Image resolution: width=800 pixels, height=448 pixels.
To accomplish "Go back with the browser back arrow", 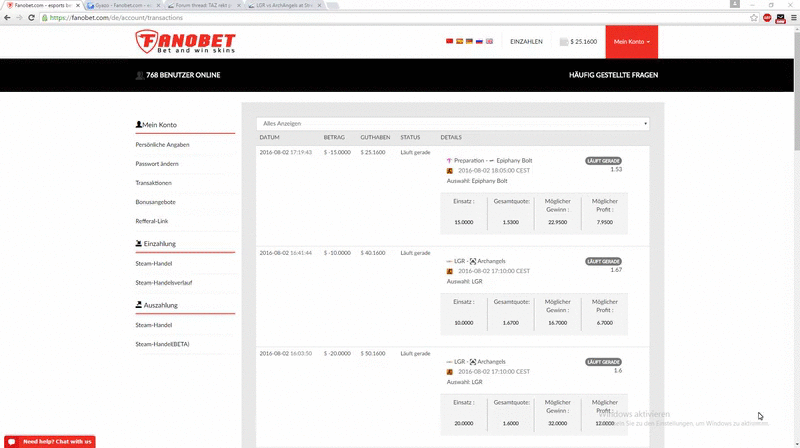I will point(7,17).
